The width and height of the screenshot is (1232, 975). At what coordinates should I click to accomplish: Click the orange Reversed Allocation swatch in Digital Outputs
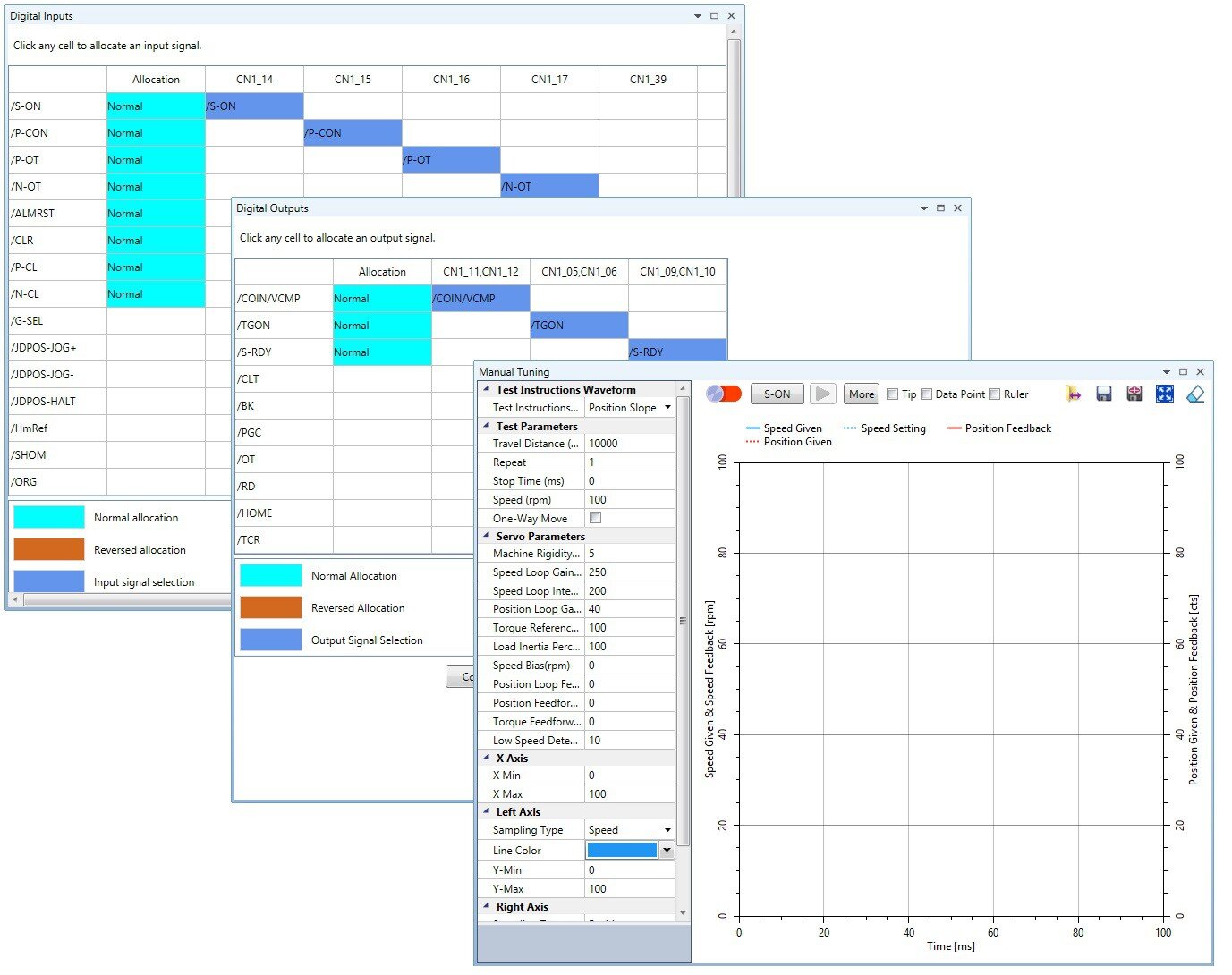(271, 607)
